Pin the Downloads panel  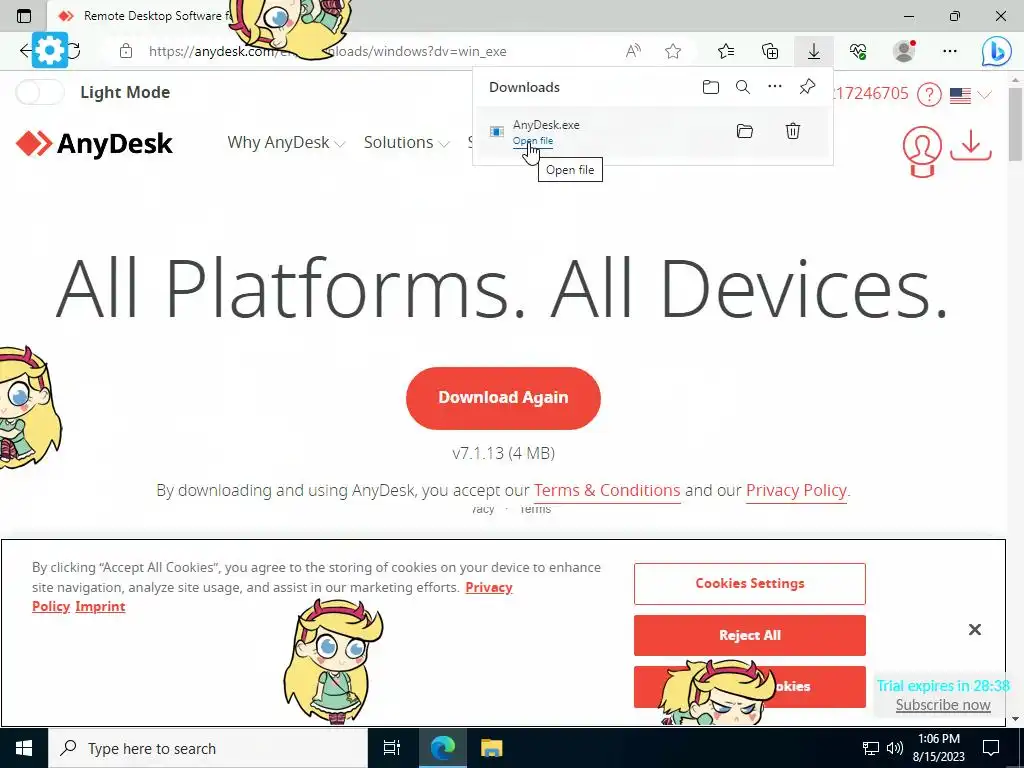click(807, 87)
